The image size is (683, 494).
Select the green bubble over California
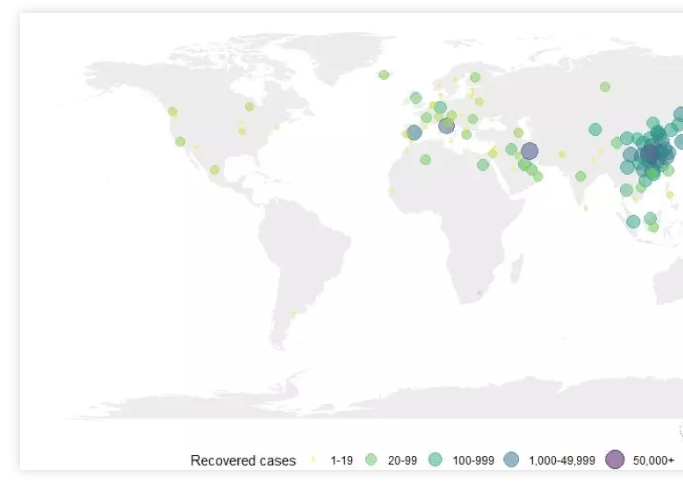pyautogui.click(x=180, y=142)
